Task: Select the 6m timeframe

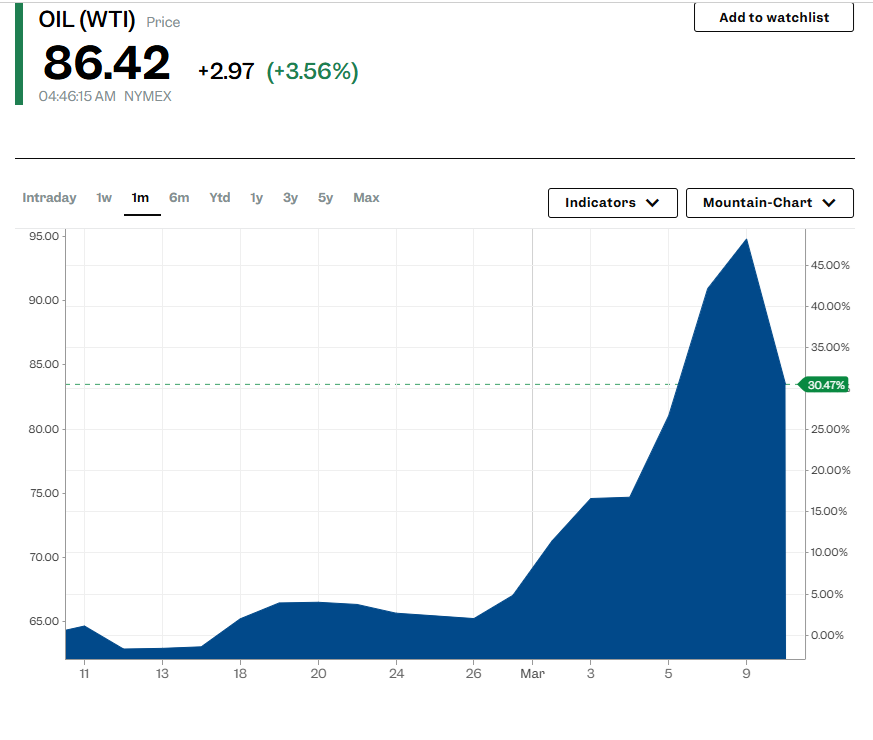Action: tap(179, 197)
